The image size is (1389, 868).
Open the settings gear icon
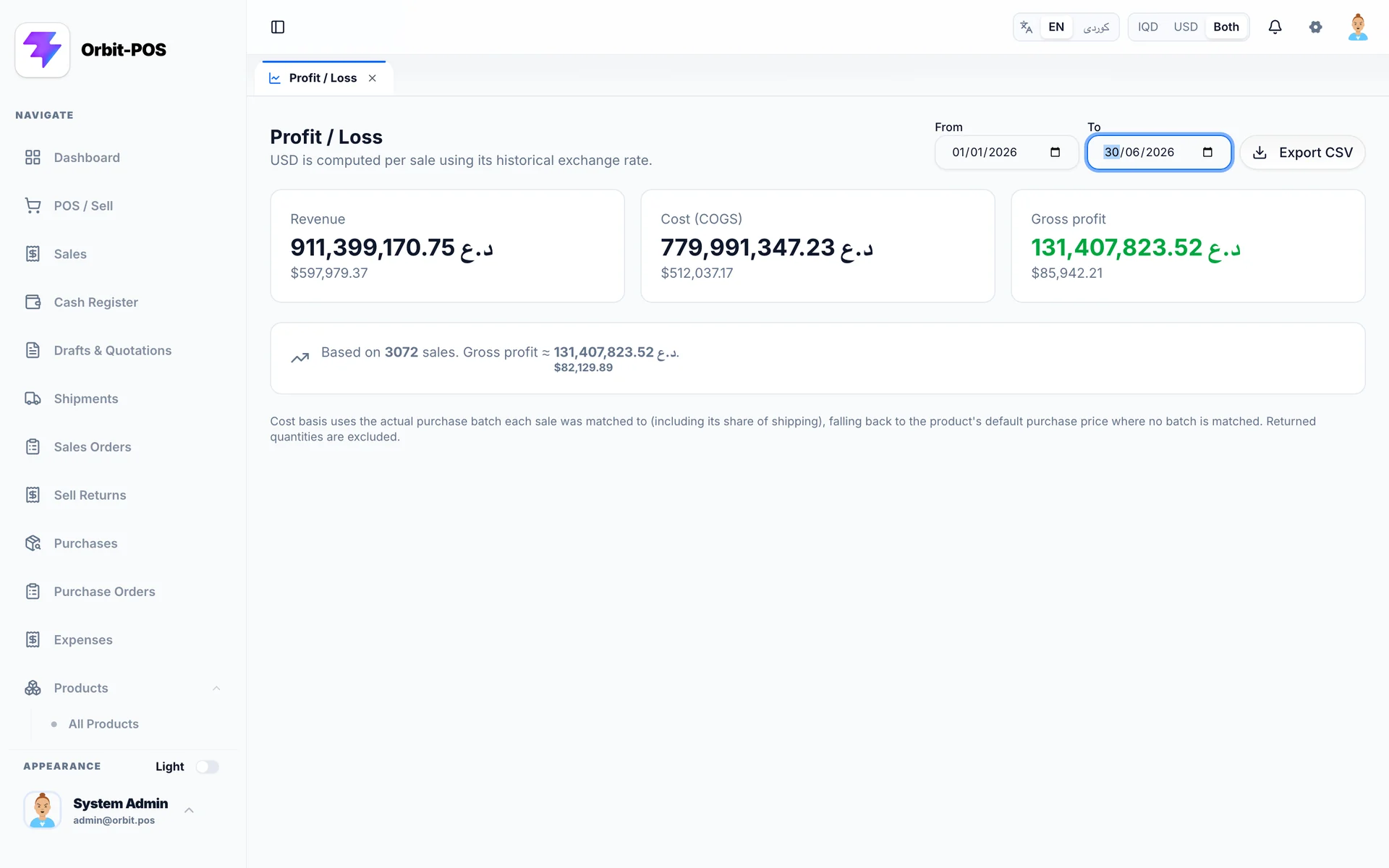coord(1315,27)
